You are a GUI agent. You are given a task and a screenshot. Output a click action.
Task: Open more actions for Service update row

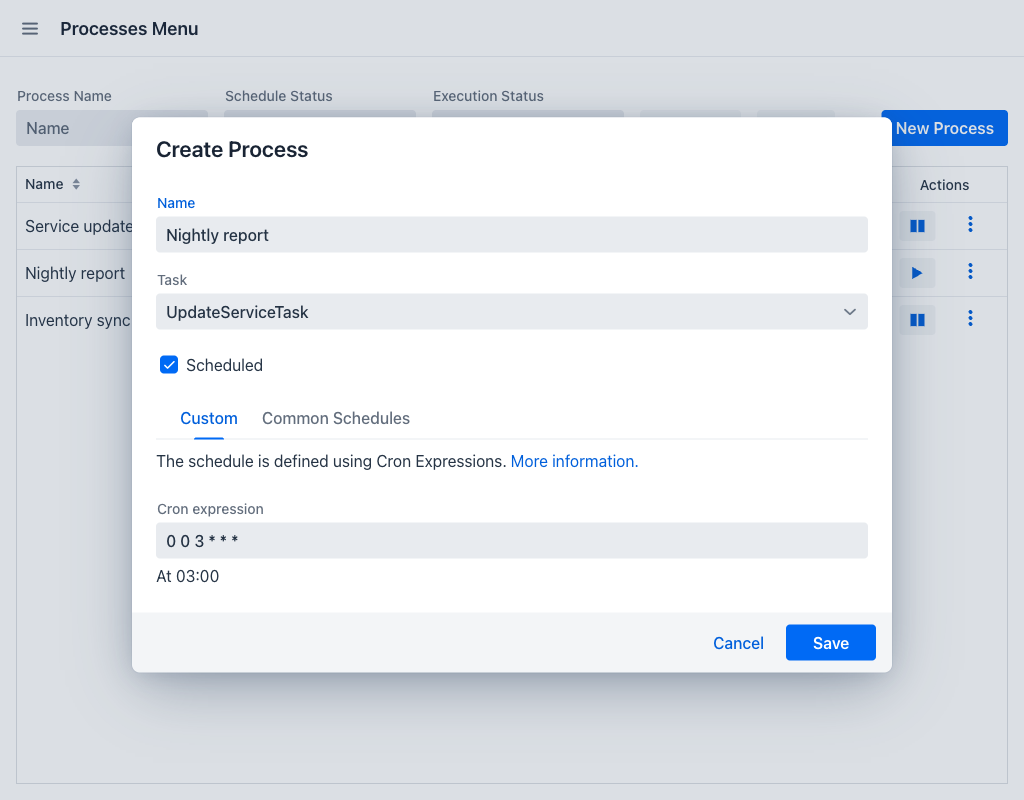[970, 224]
